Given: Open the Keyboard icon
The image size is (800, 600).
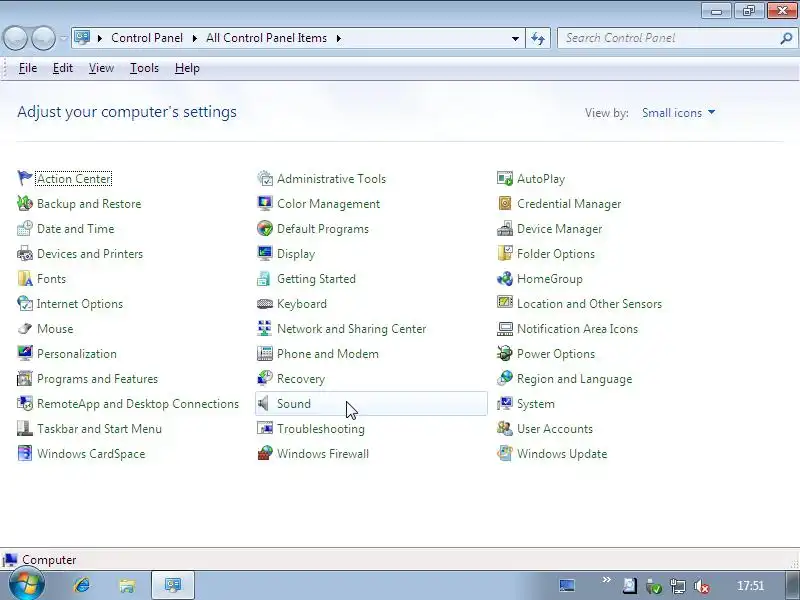Looking at the screenshot, I should pyautogui.click(x=265, y=304).
